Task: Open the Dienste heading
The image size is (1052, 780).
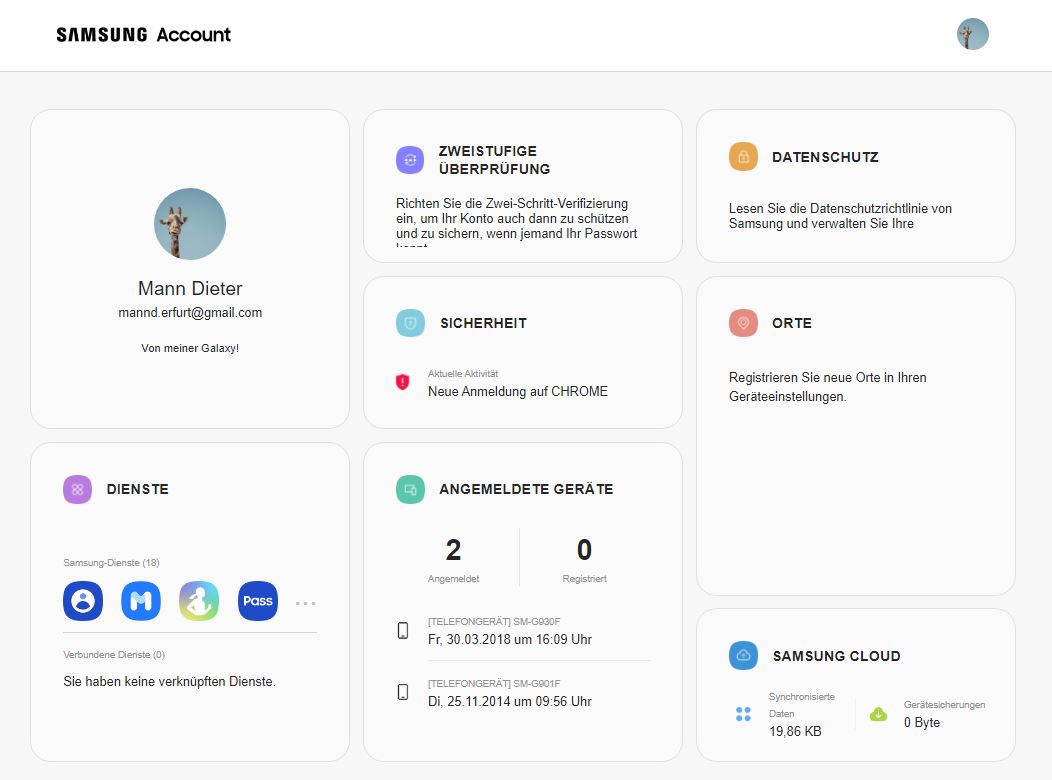Action: coord(138,490)
